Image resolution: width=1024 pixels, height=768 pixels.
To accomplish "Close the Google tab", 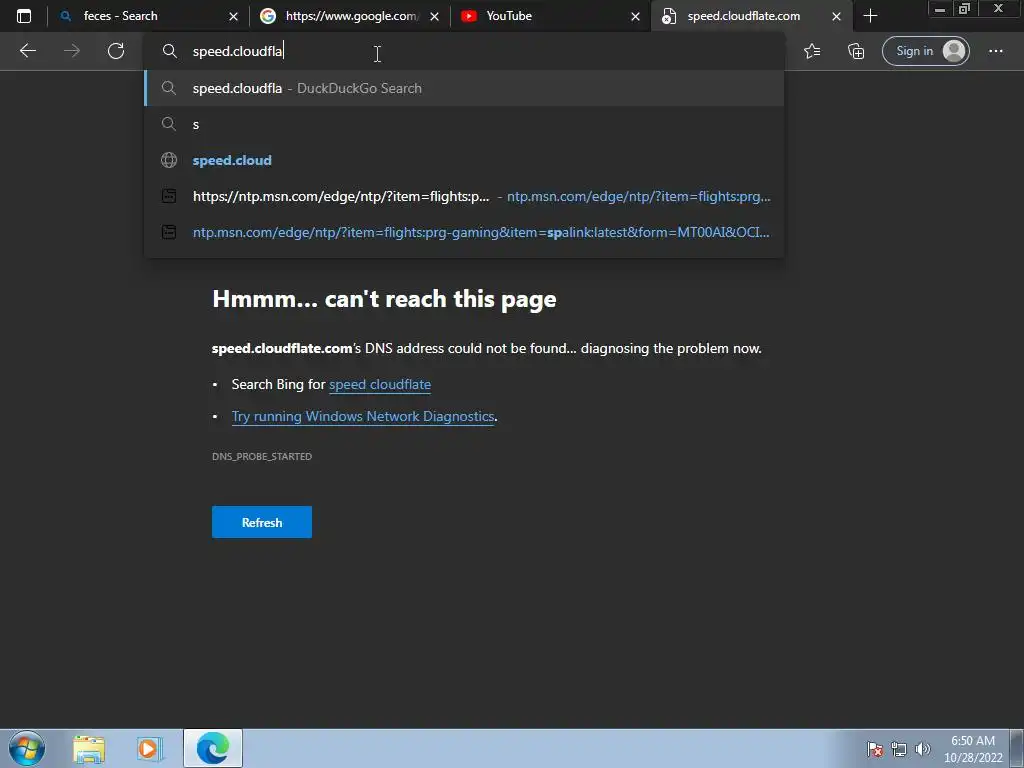I will (x=434, y=16).
